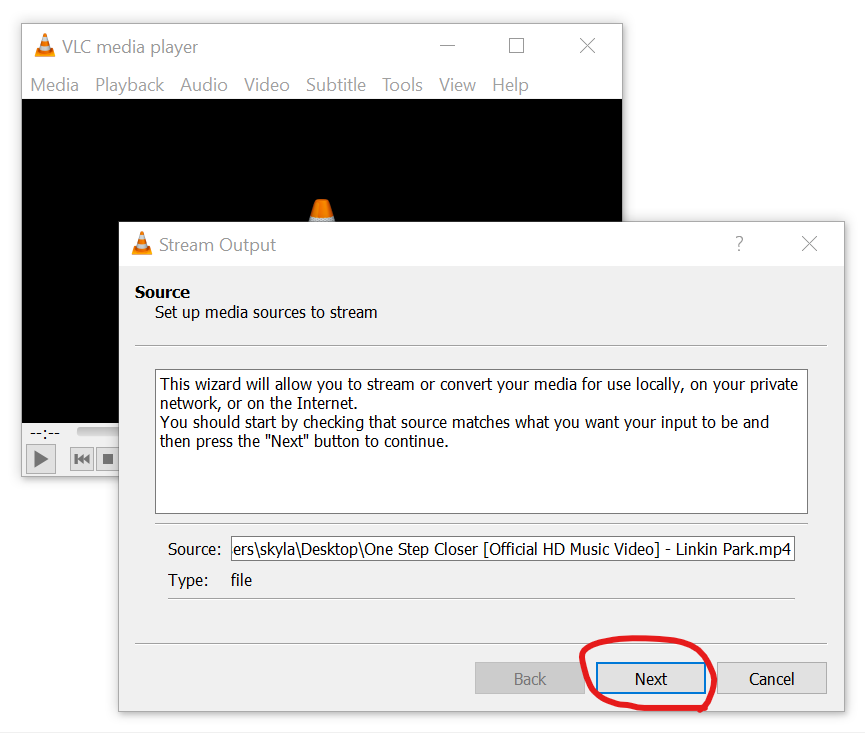Click the Previous track button in VLC

82,459
